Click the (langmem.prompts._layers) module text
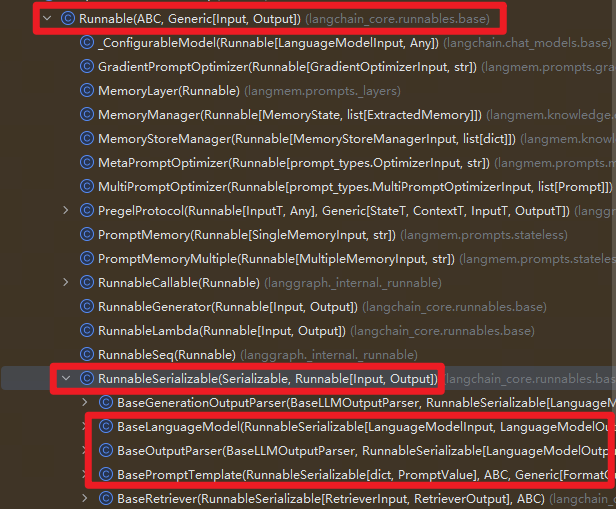The height and width of the screenshot is (509, 616). 323,91
